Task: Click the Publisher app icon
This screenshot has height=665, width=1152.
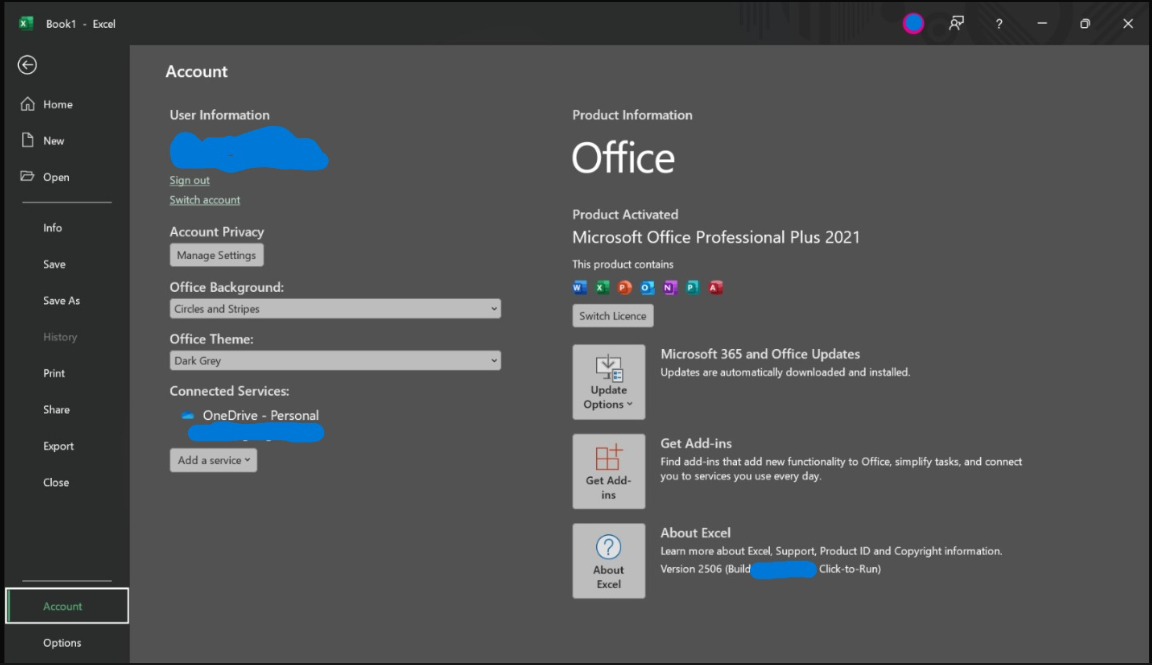Action: (693, 287)
